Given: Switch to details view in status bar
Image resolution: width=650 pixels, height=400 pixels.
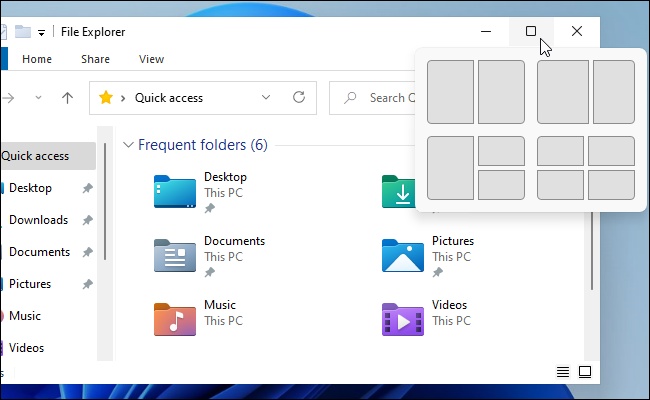Looking at the screenshot, I should [x=563, y=372].
